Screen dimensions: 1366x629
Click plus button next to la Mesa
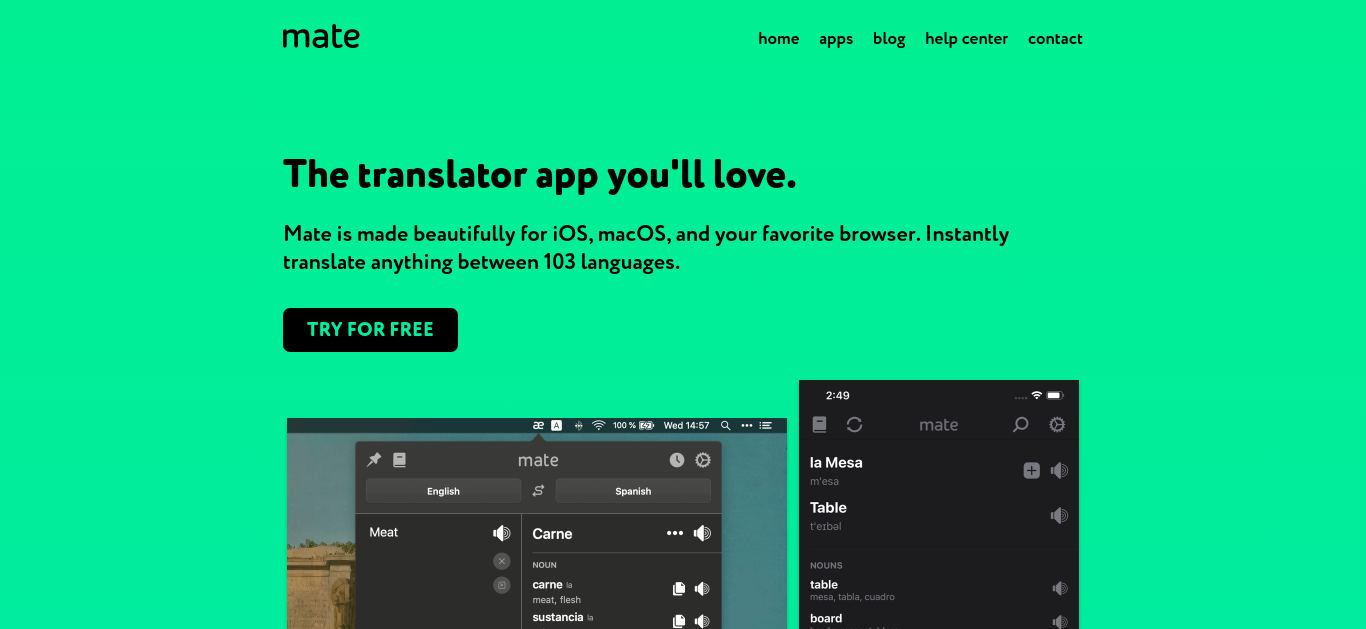coord(1032,470)
